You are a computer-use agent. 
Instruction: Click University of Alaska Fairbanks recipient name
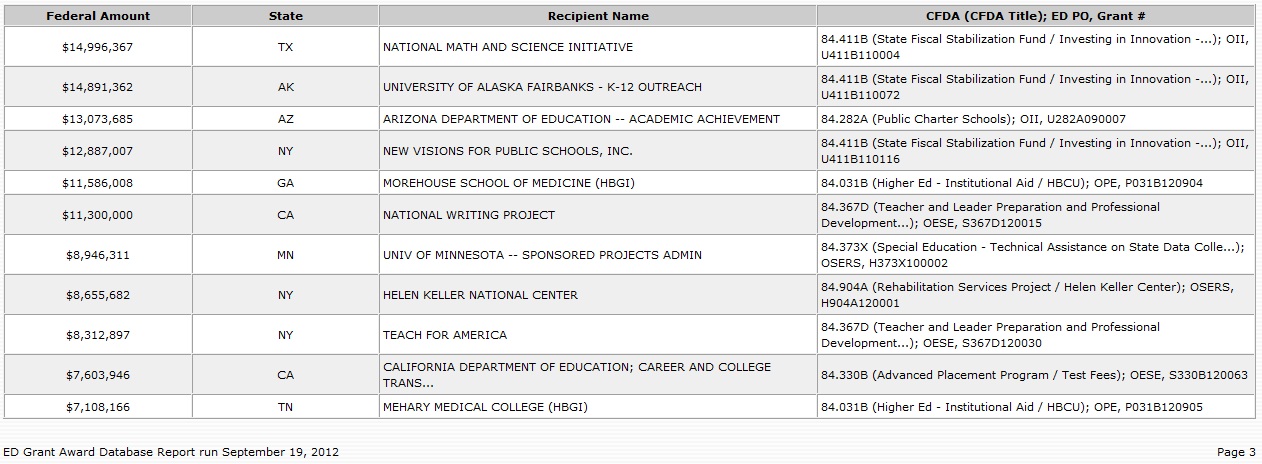click(542, 87)
